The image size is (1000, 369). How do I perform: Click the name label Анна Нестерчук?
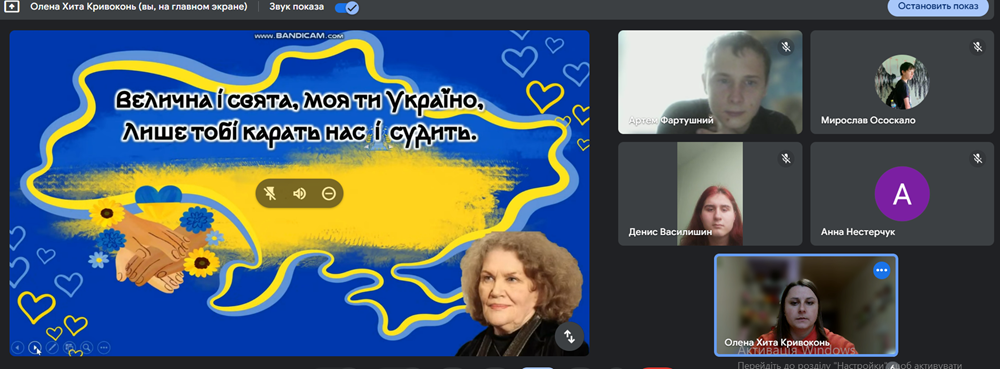(x=858, y=232)
